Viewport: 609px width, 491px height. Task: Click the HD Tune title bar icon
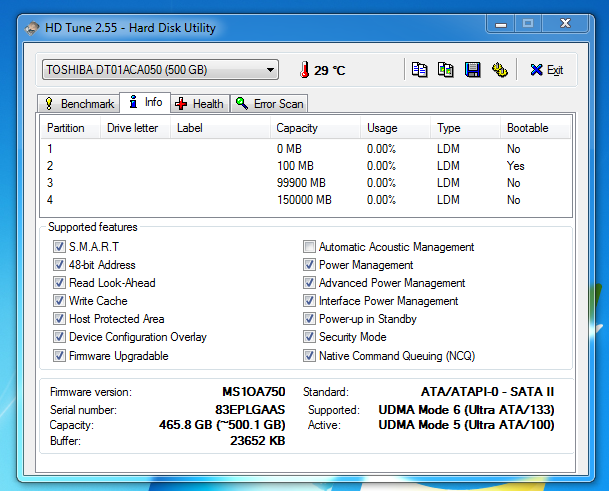click(32, 28)
